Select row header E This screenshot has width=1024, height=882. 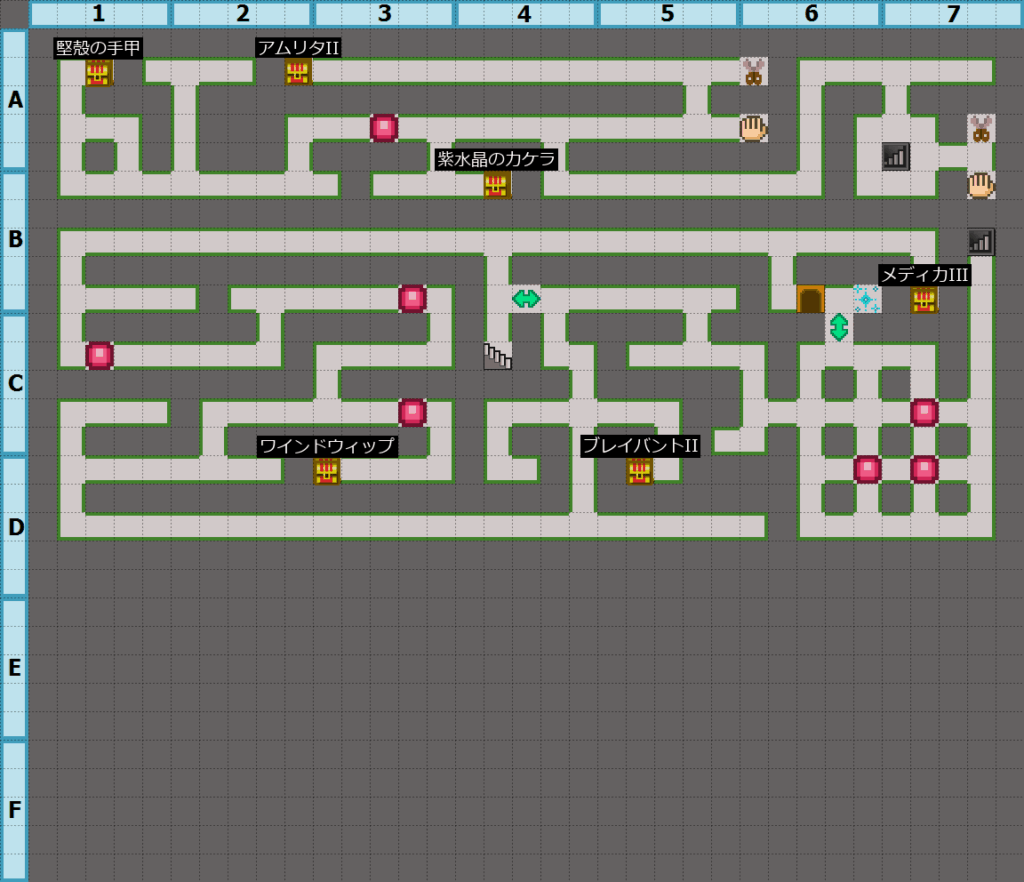[x=14, y=668]
